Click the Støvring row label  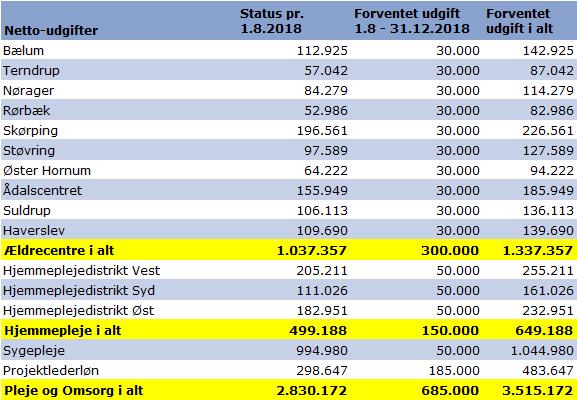coord(29,151)
